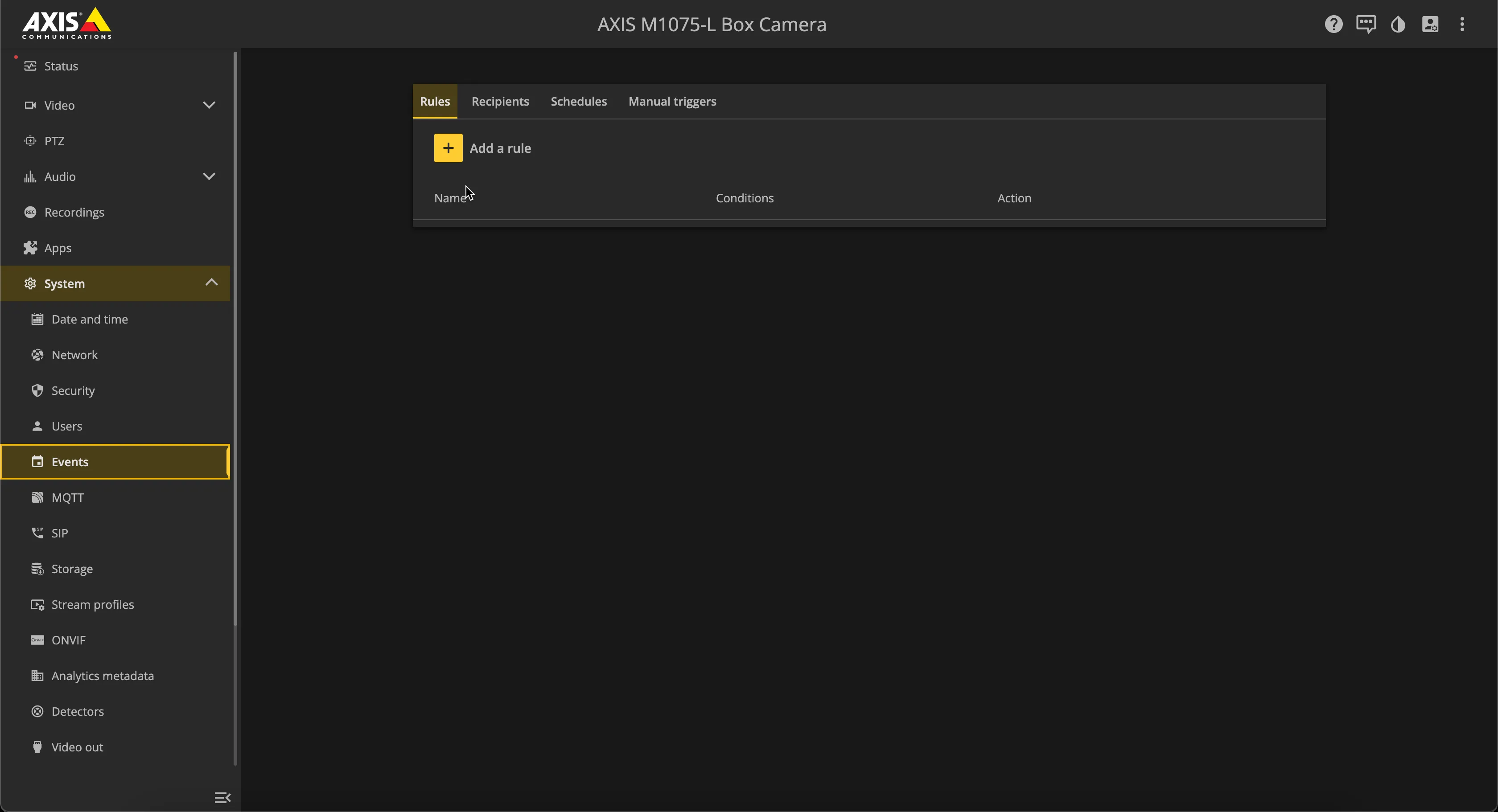Open the feedback chat bubble icon
This screenshot has height=812, width=1498.
click(x=1366, y=25)
